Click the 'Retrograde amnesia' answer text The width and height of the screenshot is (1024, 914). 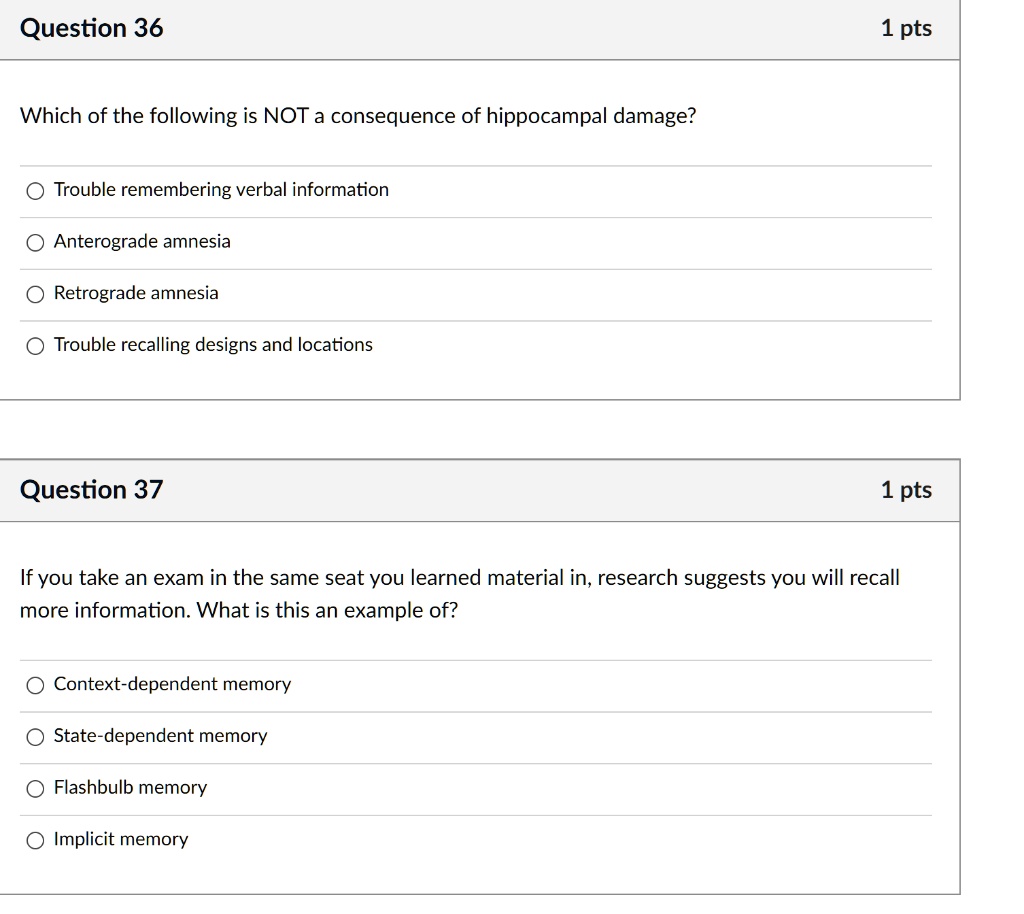point(136,293)
